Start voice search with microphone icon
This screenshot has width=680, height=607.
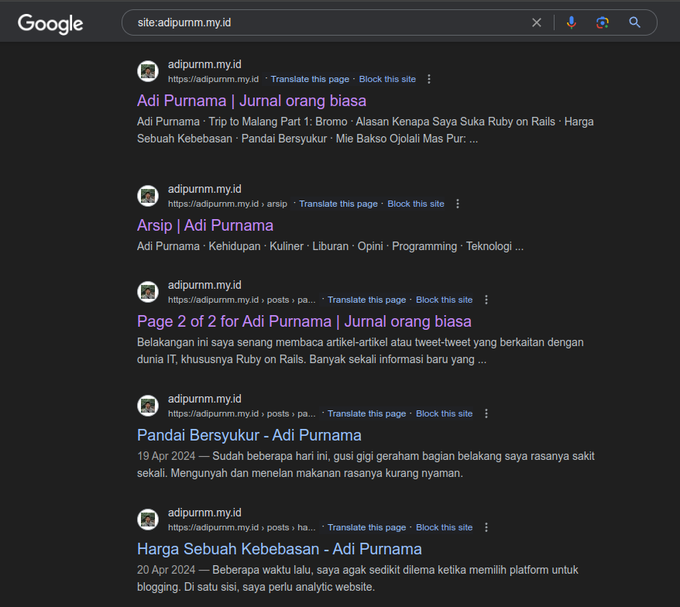coord(572,23)
